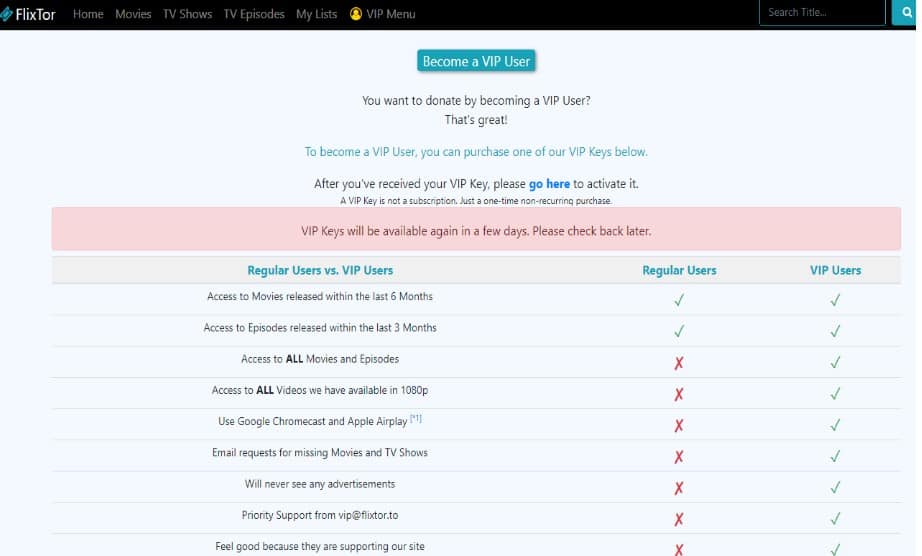922x556 pixels.
Task: Click 'VIP Keys will be available again' notice
Action: pos(476,231)
